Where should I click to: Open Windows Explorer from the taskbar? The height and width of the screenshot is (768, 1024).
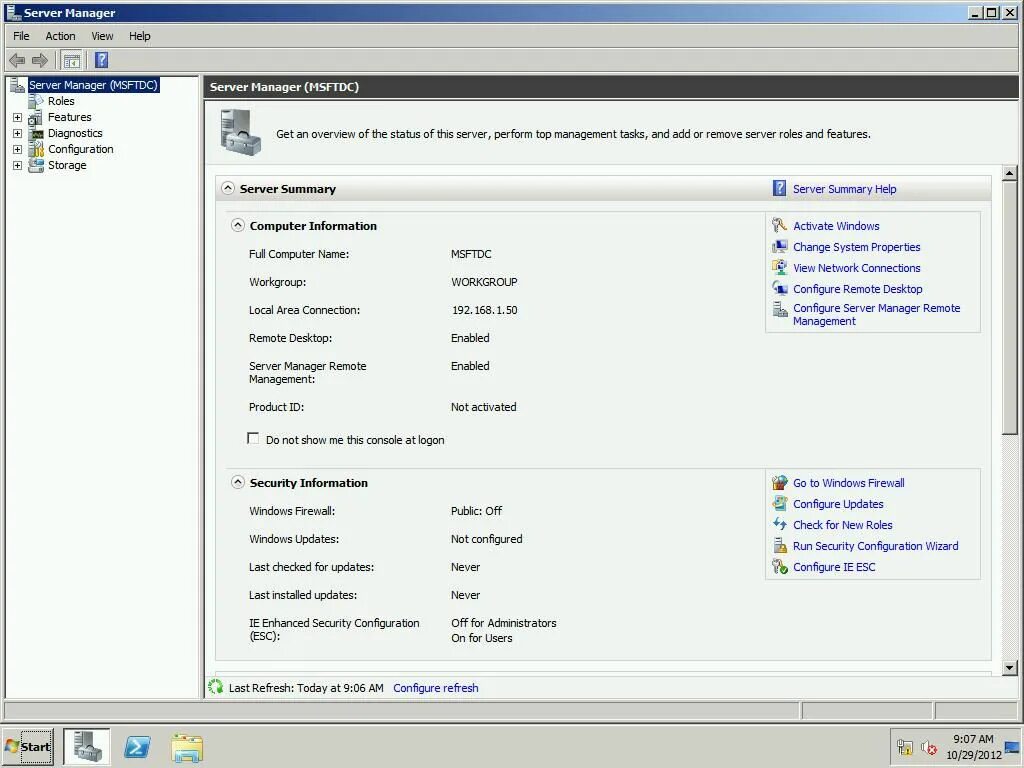[x=187, y=748]
